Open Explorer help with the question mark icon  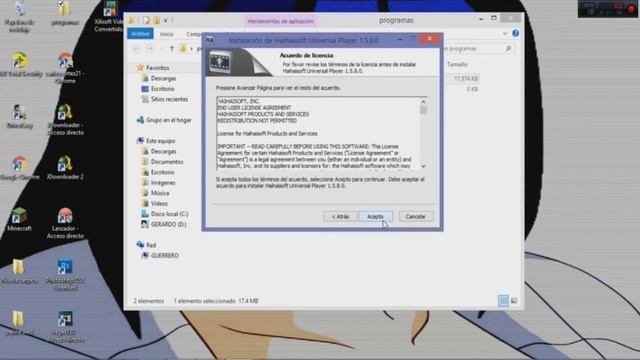pyautogui.click(x=516, y=33)
